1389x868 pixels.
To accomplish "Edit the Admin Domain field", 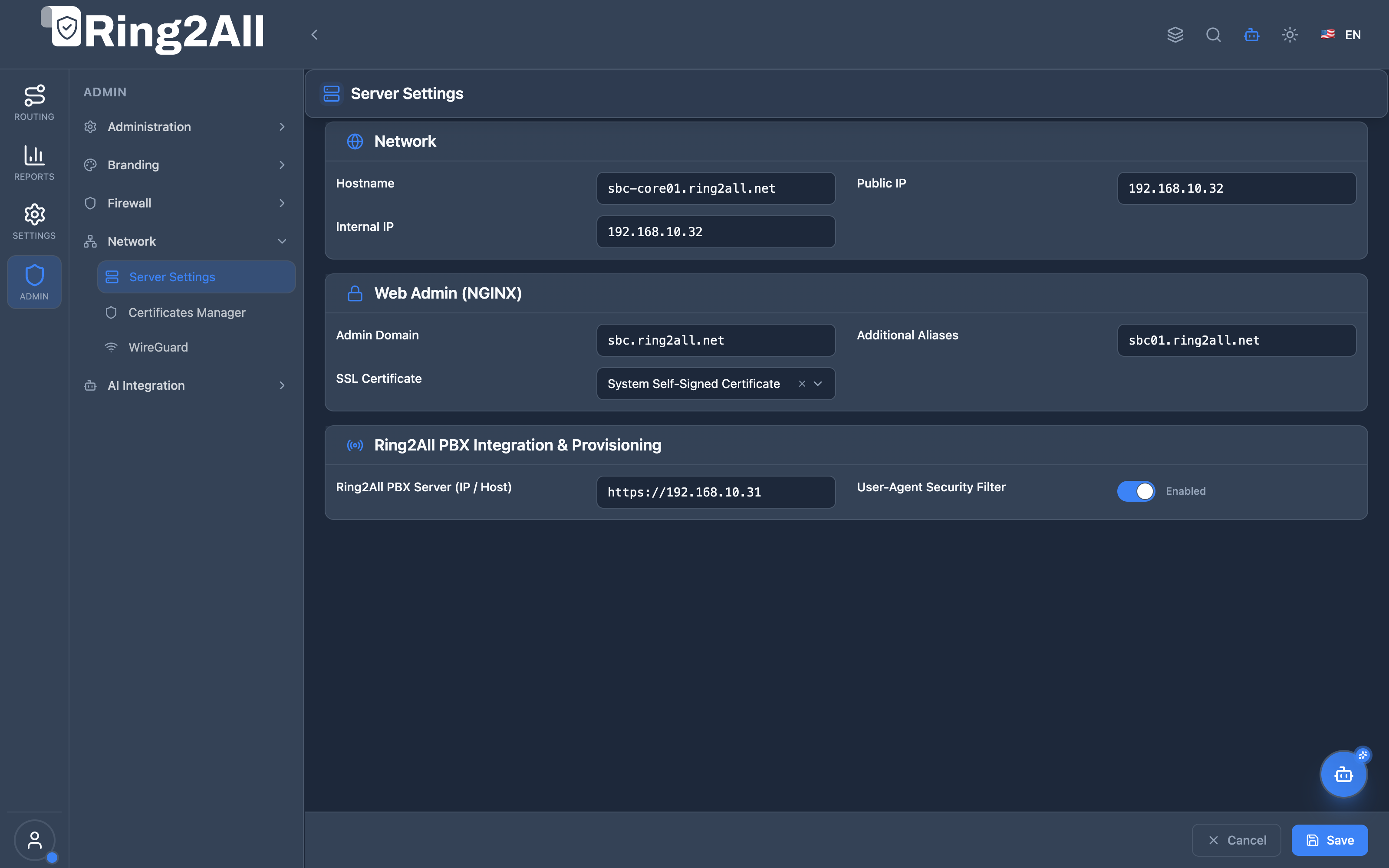I will pos(716,340).
